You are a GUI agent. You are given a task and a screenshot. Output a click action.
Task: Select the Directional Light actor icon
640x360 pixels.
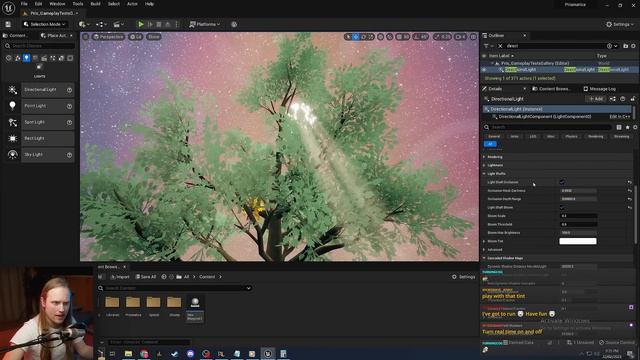[x=13, y=90]
